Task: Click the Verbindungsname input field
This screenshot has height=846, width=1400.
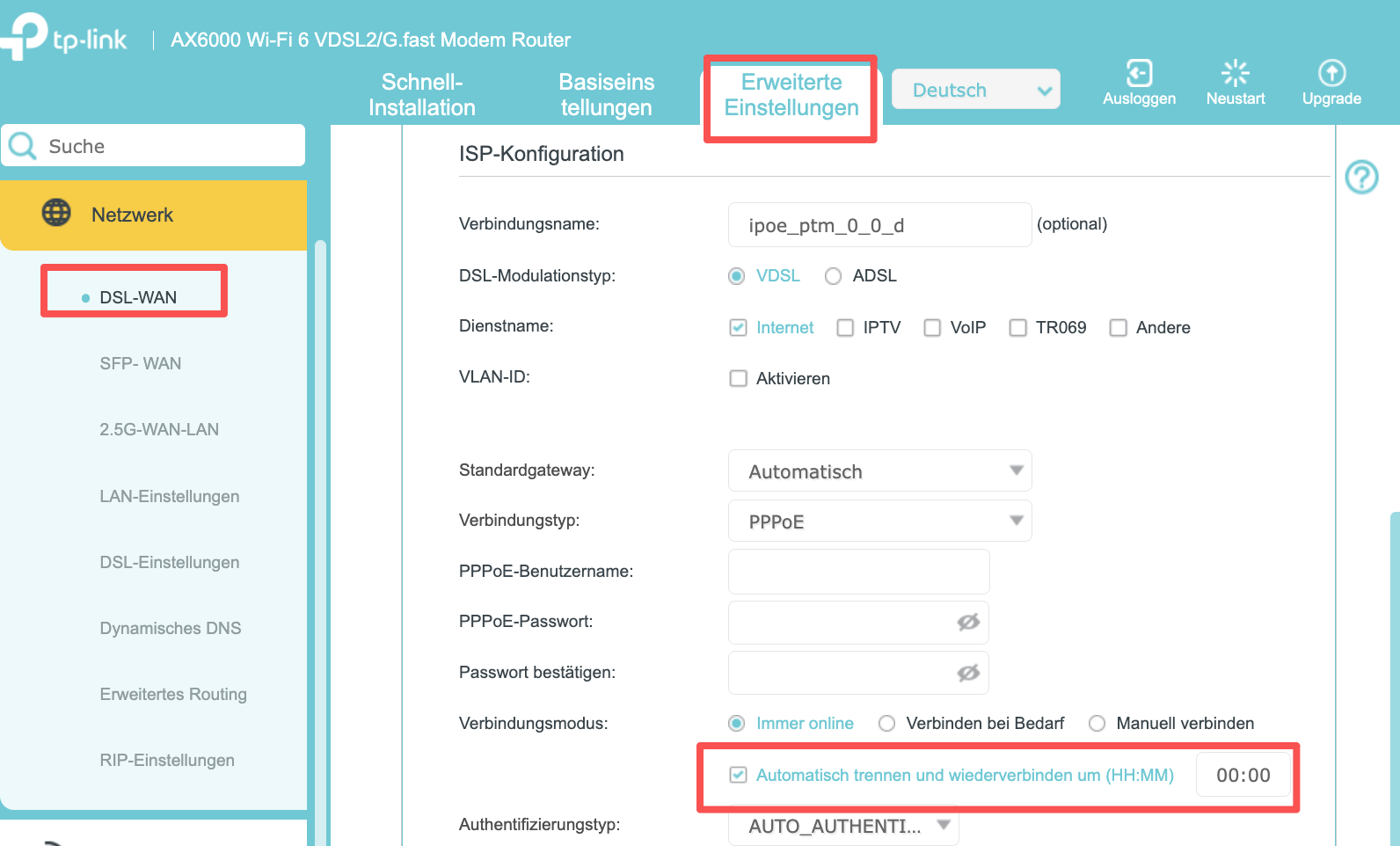Action: point(879,224)
